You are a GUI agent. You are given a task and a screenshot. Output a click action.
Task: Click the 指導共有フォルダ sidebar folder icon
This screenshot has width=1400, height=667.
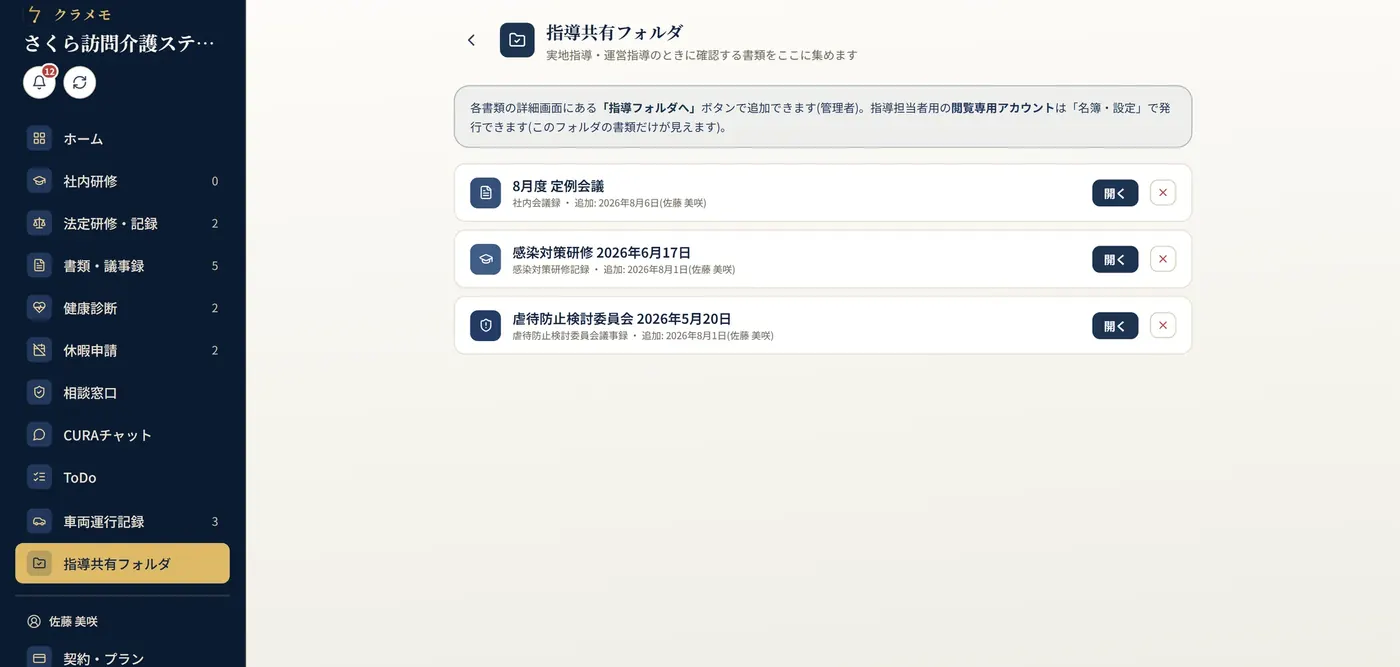point(39,563)
